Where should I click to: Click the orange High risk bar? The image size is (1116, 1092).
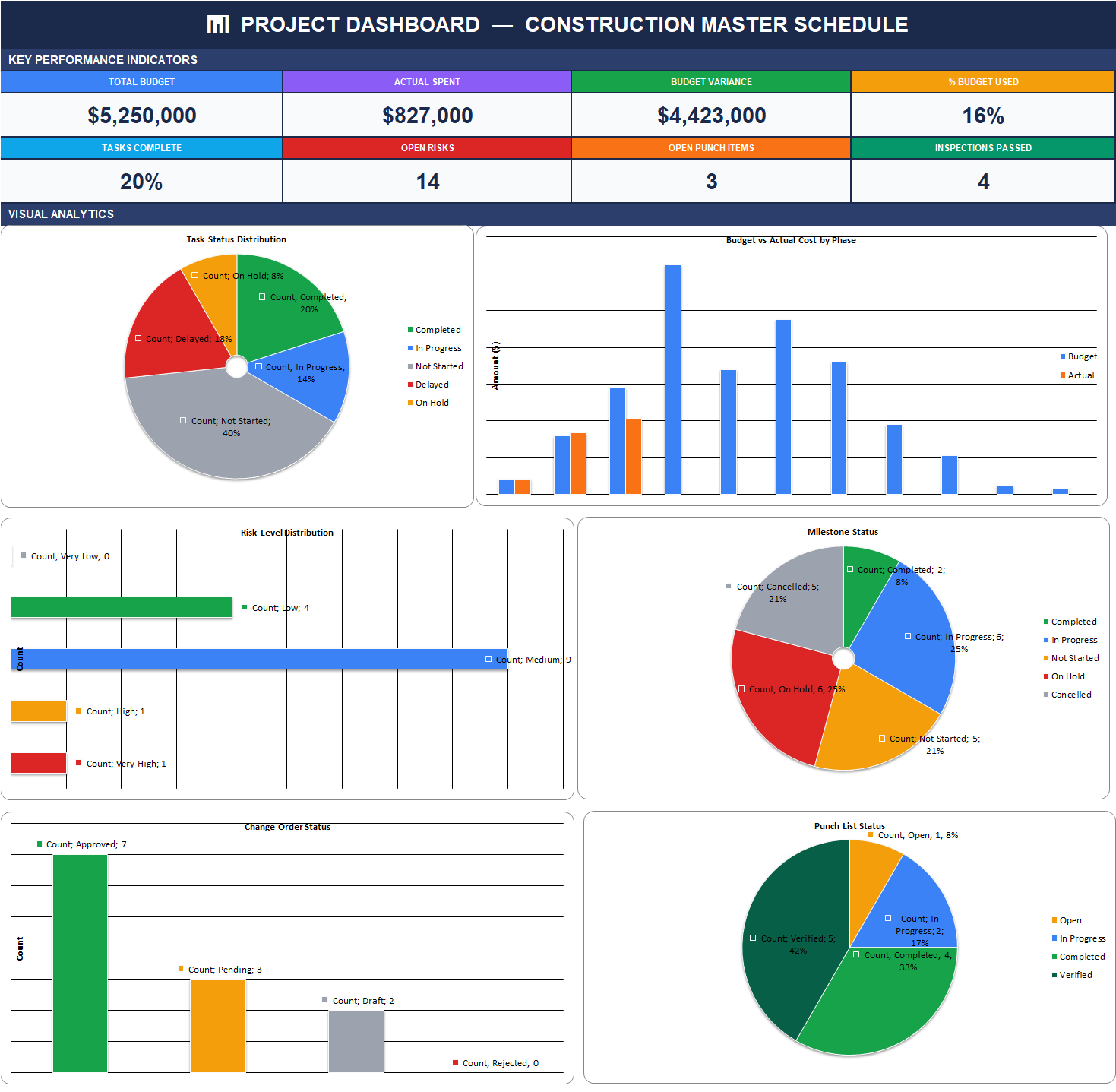[x=39, y=711]
